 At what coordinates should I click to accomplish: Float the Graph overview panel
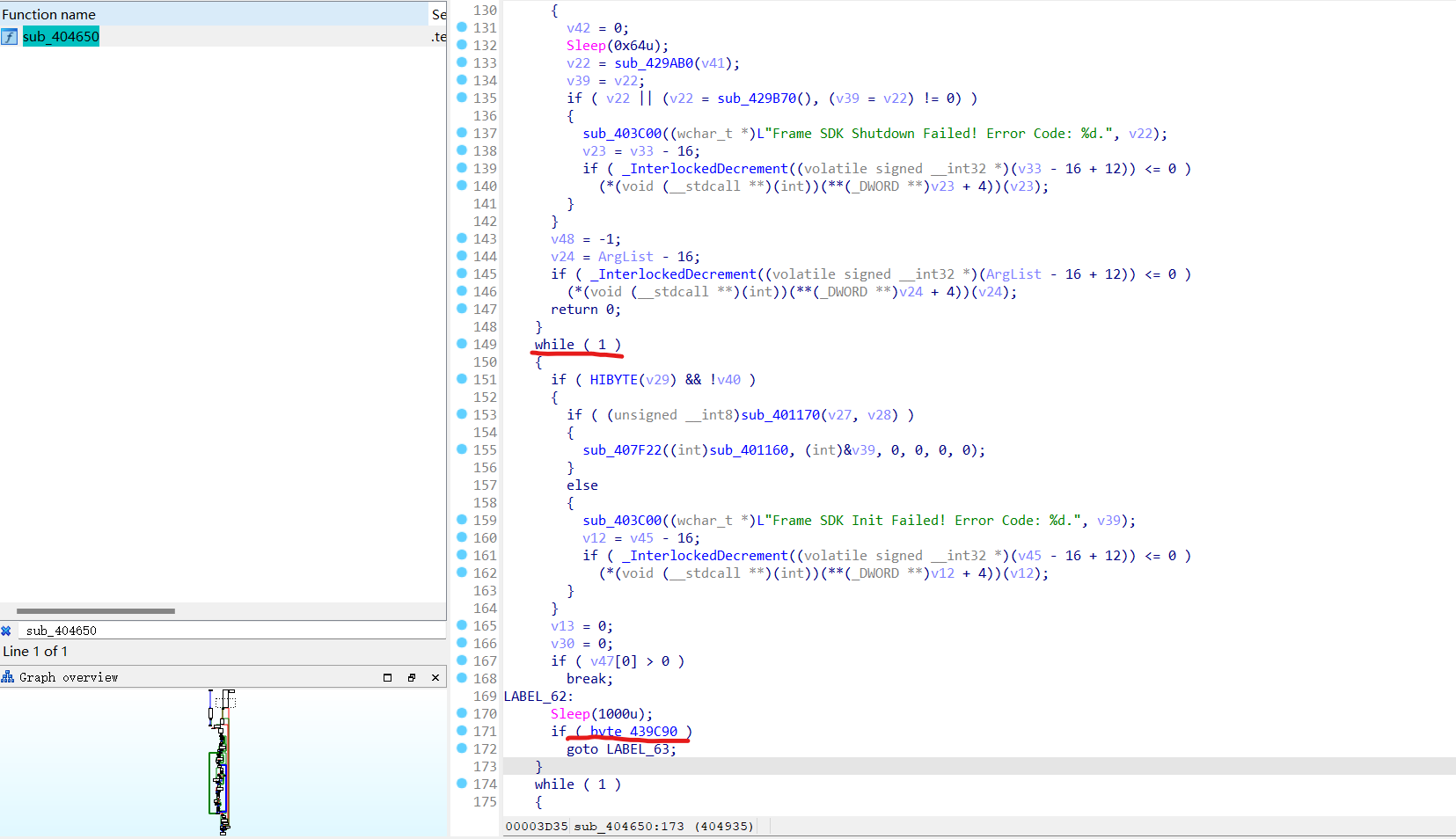pyautogui.click(x=411, y=677)
